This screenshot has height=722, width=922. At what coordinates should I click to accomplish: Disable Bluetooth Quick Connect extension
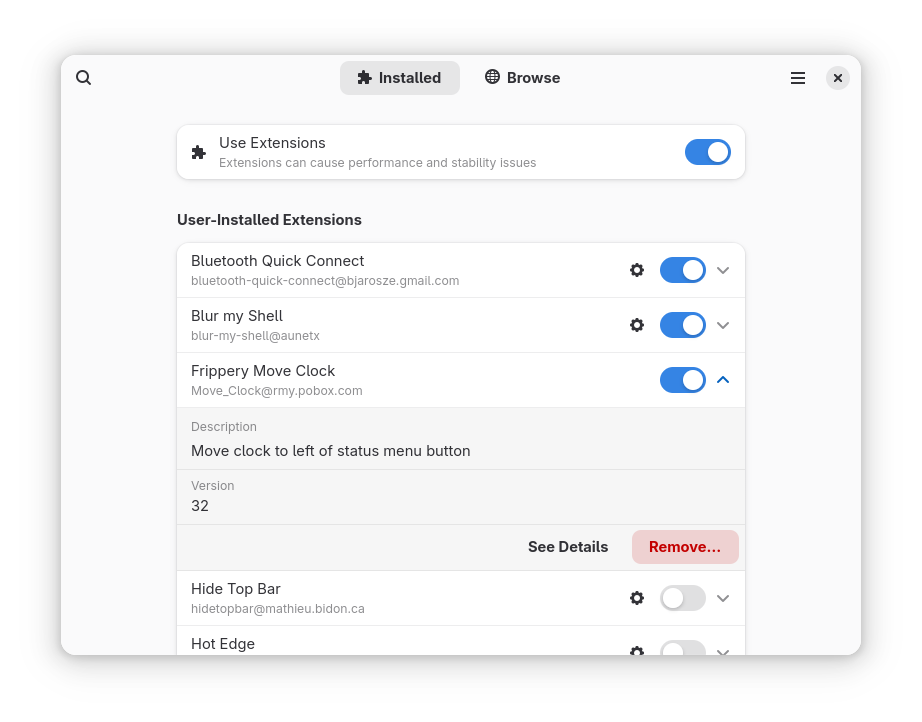[x=682, y=270]
